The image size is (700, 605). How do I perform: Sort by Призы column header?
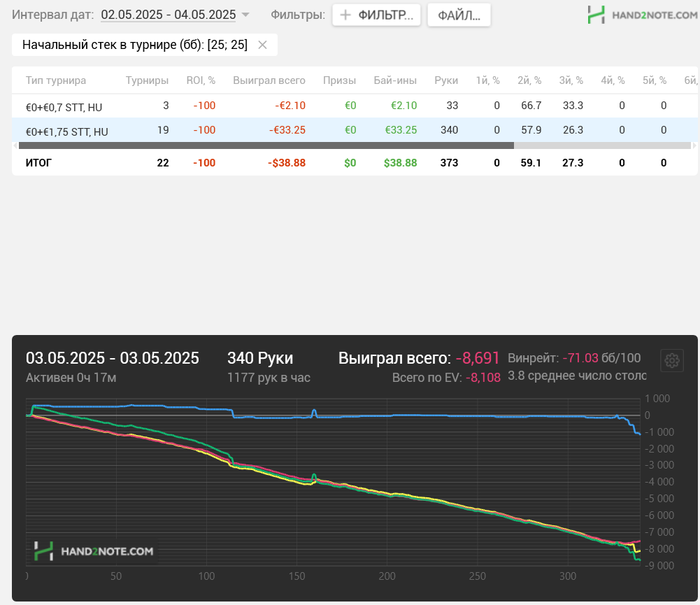pyautogui.click(x=339, y=80)
